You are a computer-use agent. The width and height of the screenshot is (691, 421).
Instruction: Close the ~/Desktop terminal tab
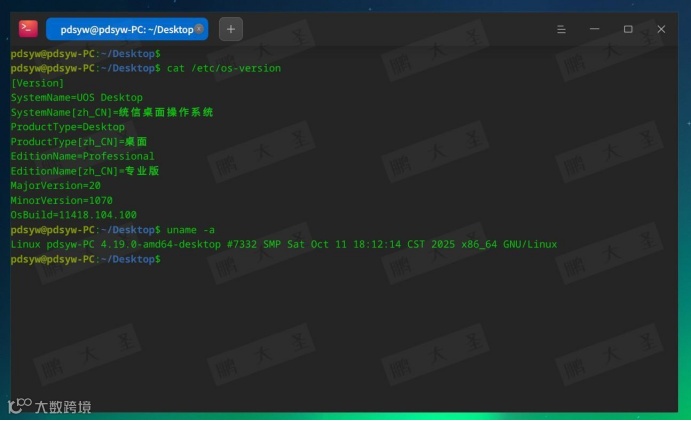[199, 29]
